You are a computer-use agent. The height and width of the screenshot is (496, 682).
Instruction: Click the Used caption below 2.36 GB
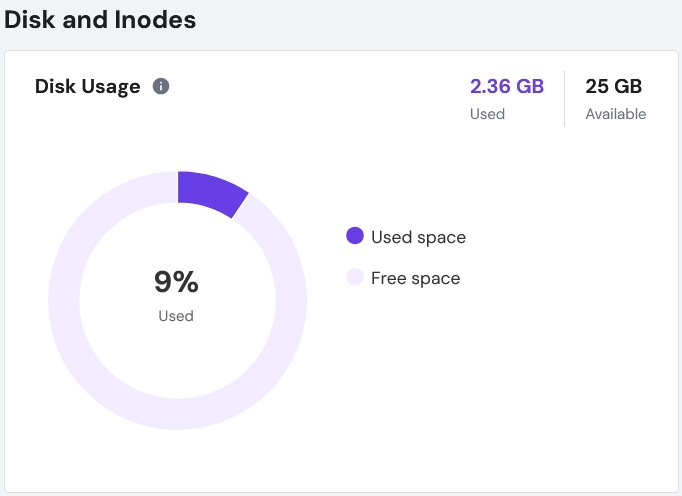[487, 114]
